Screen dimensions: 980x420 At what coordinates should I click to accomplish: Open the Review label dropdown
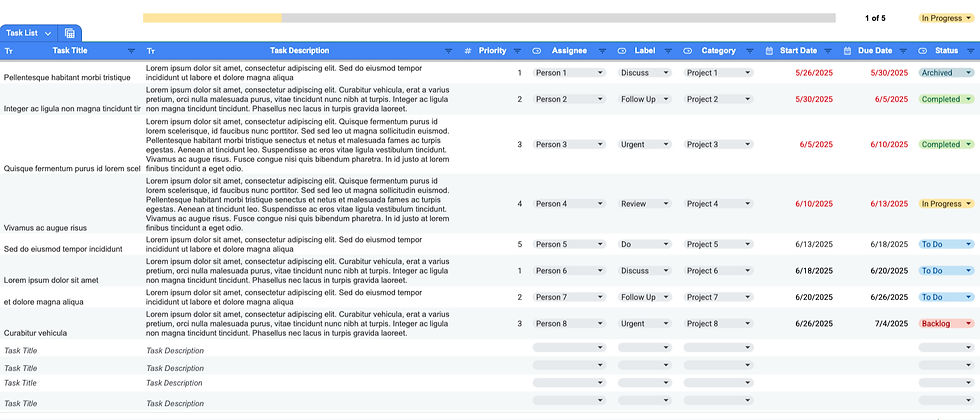point(644,204)
